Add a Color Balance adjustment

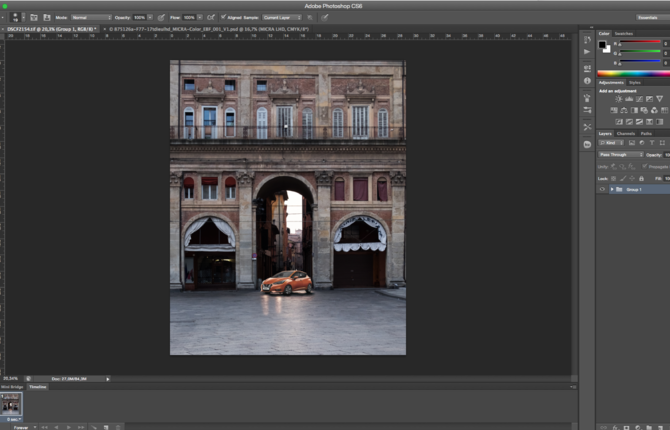coord(624,110)
